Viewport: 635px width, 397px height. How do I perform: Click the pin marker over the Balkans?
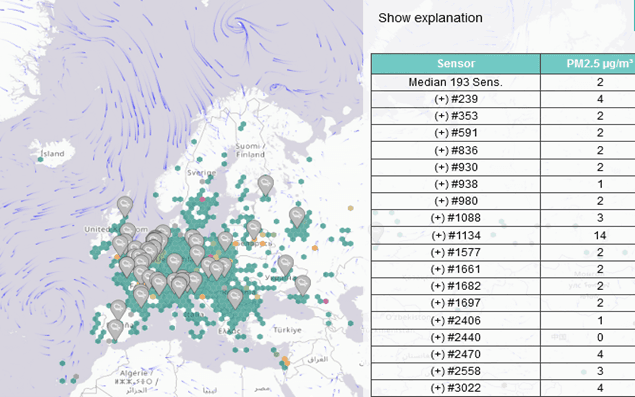click(x=235, y=299)
